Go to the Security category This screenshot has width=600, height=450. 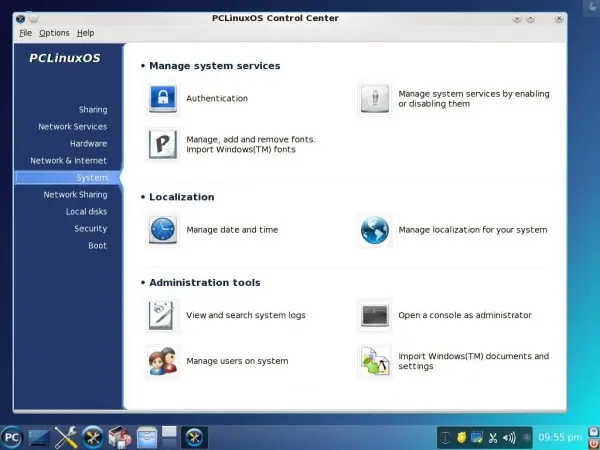[90, 229]
